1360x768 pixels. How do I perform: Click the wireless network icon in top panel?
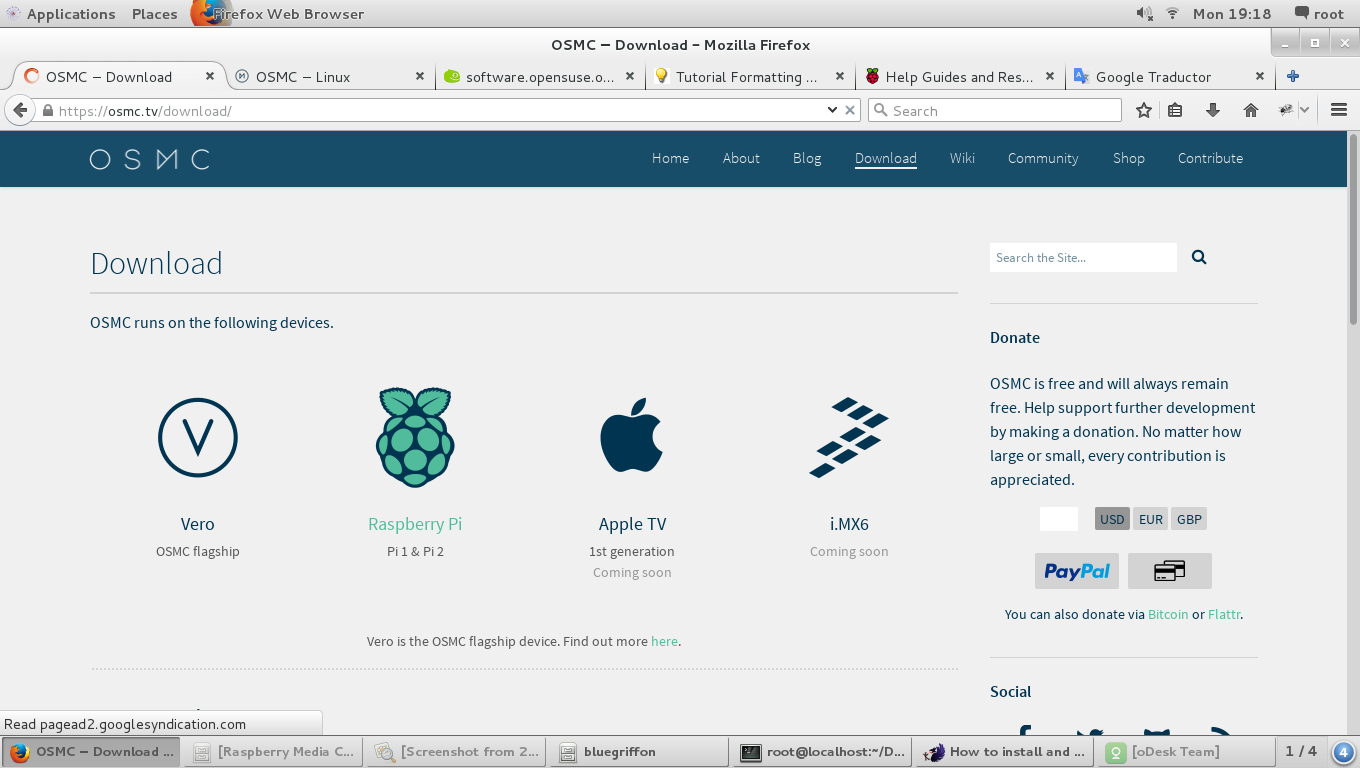[x=1173, y=14]
